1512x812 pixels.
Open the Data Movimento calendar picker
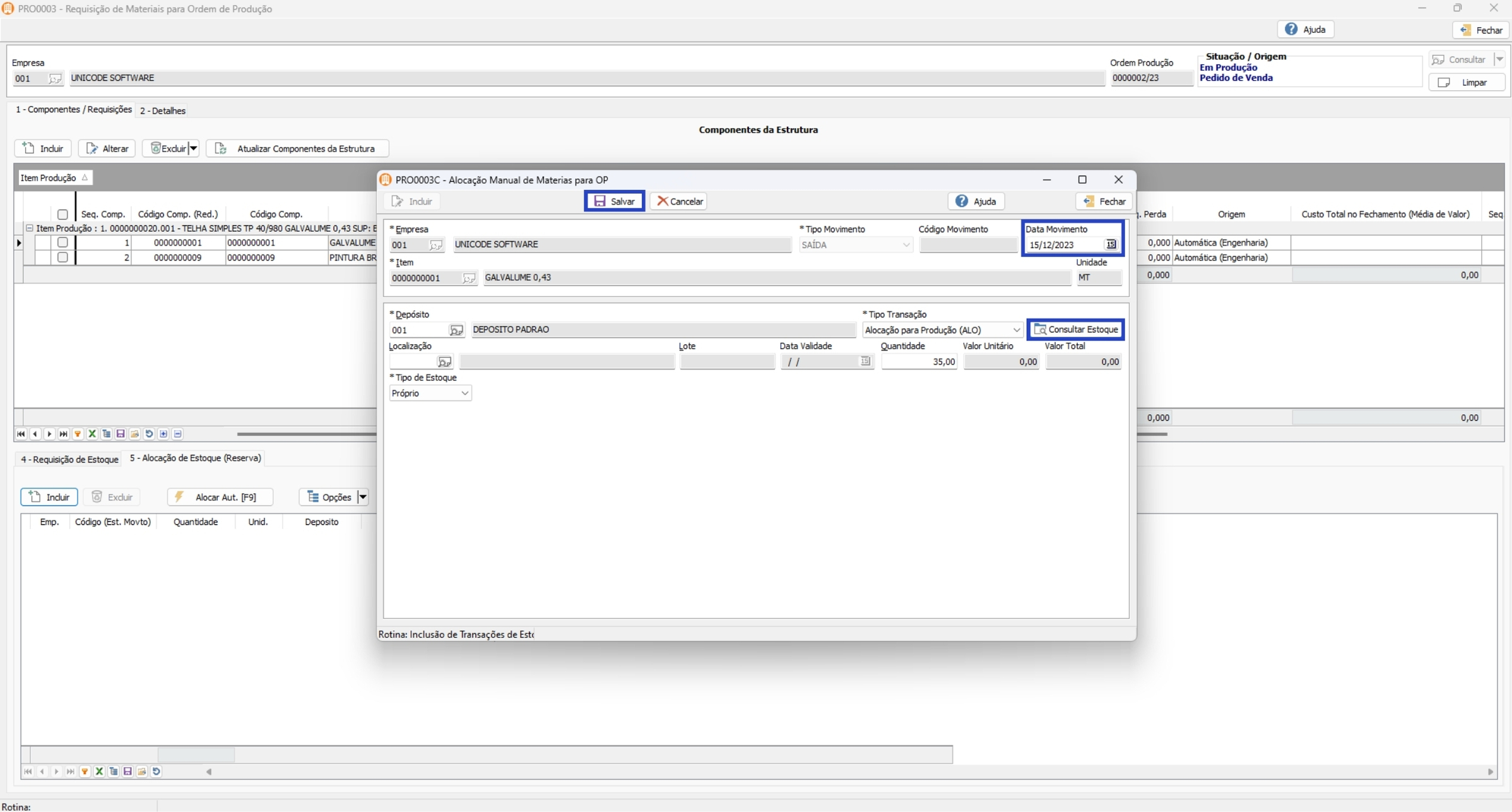[1111, 244]
